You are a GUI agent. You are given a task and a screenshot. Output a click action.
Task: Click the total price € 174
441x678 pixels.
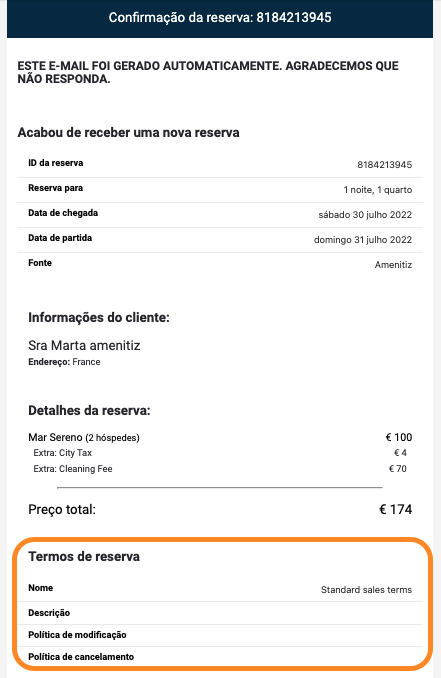(x=396, y=510)
